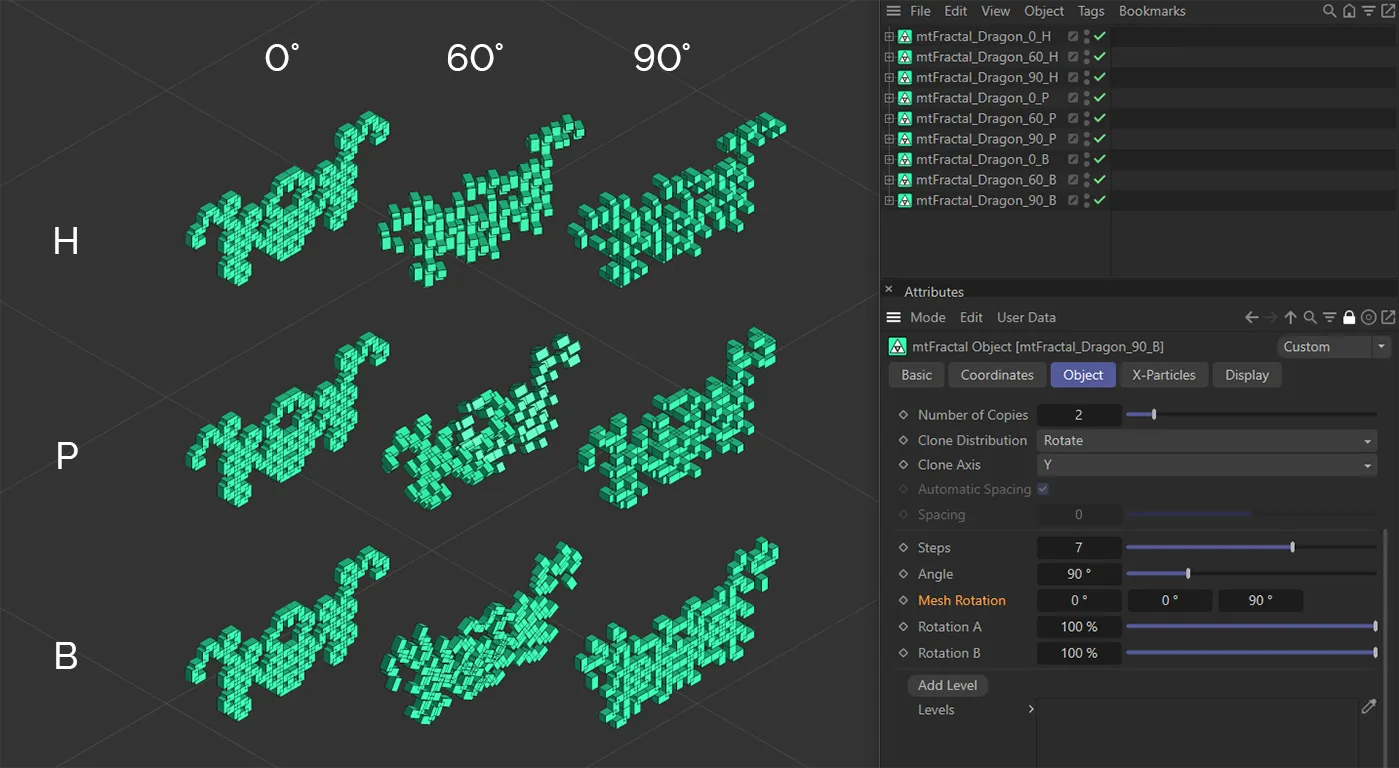The width and height of the screenshot is (1399, 768).
Task: Click the hamburger menu icon in the Attributes panel
Action: click(x=893, y=317)
